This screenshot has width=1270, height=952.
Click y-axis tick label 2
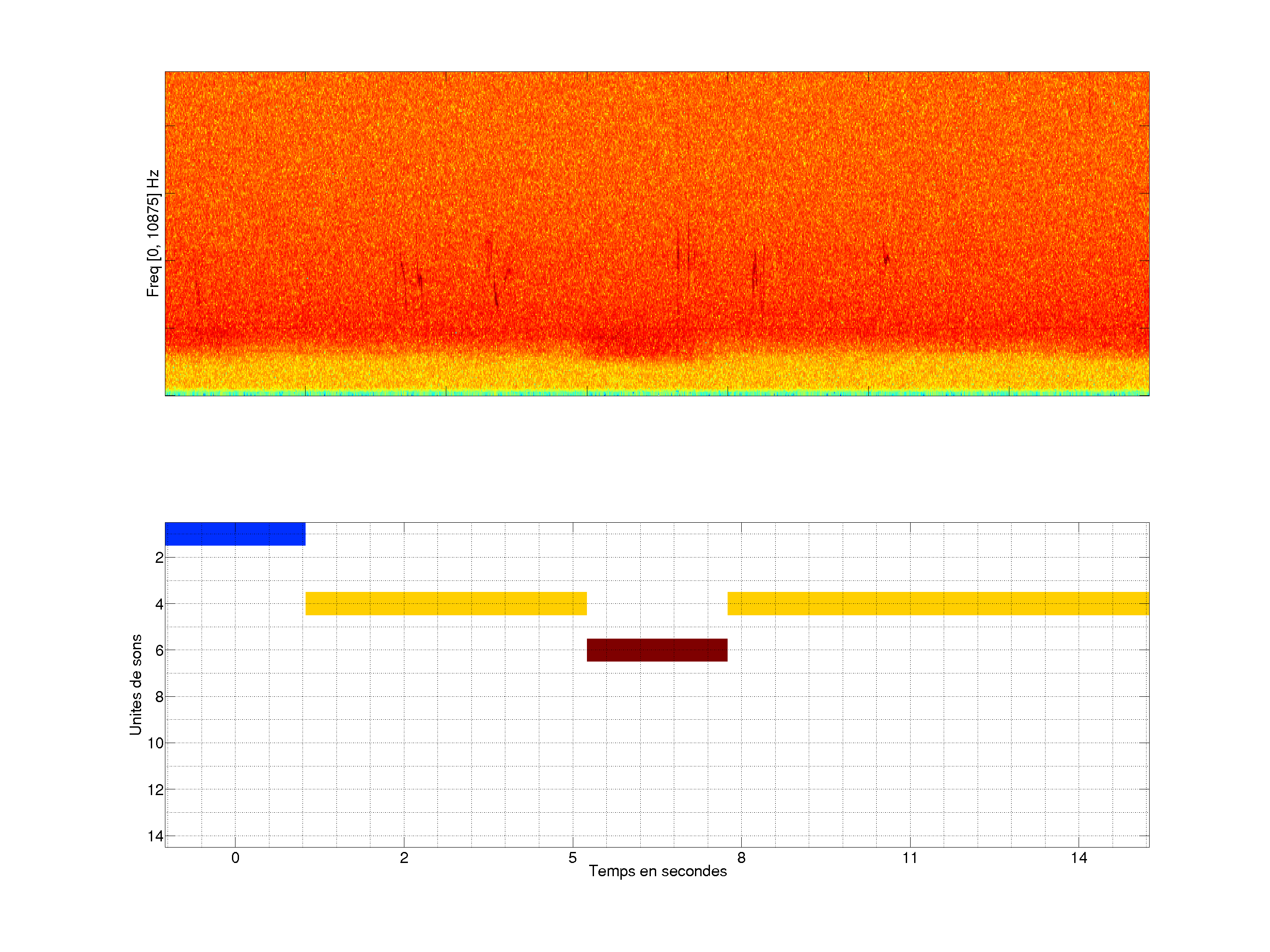coord(159,558)
